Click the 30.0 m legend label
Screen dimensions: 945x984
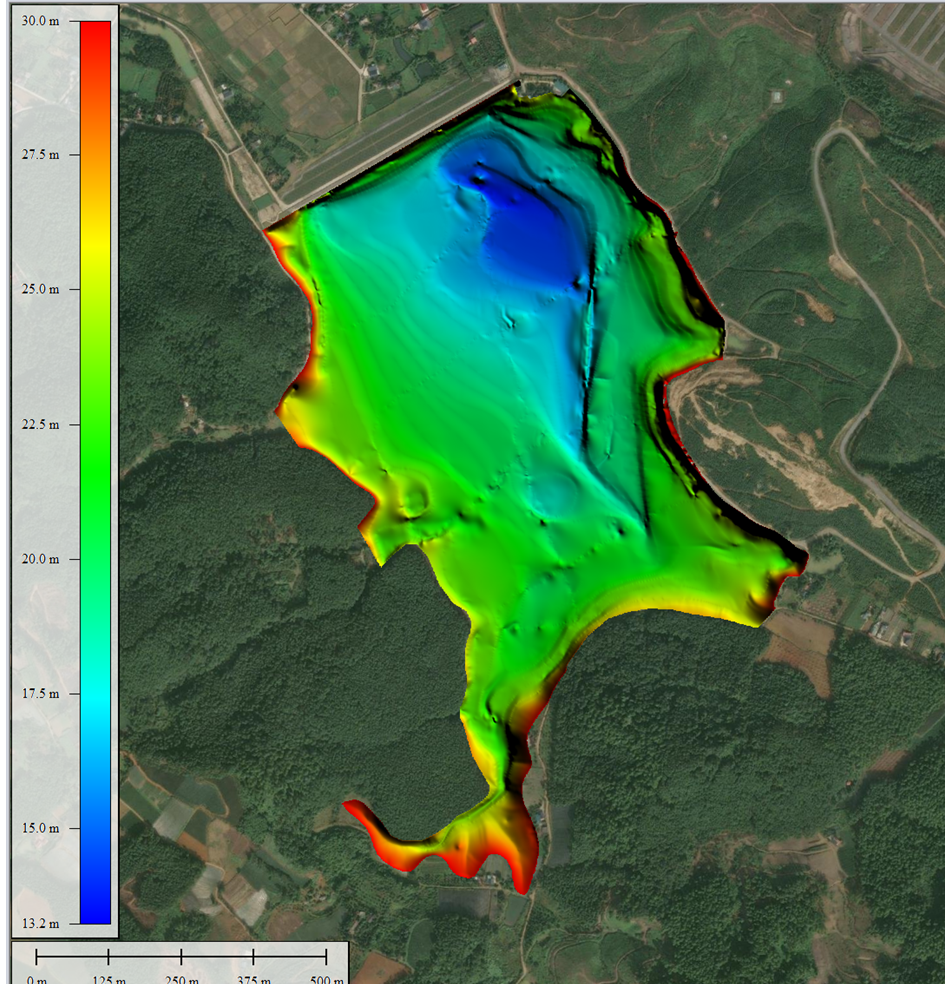pos(41,21)
